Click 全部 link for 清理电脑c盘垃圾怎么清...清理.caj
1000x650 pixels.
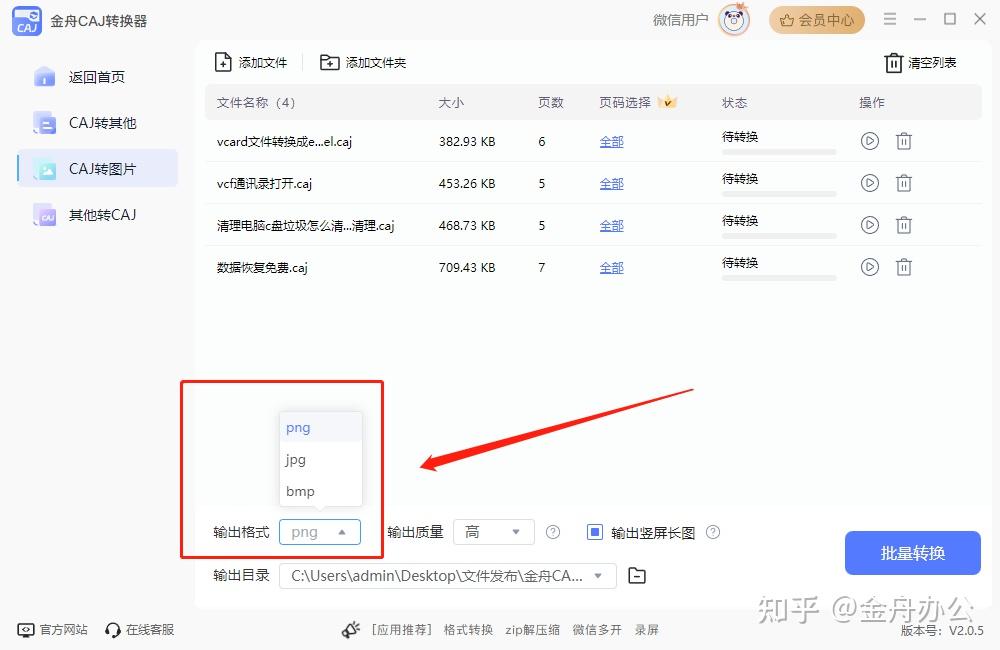[x=611, y=225]
